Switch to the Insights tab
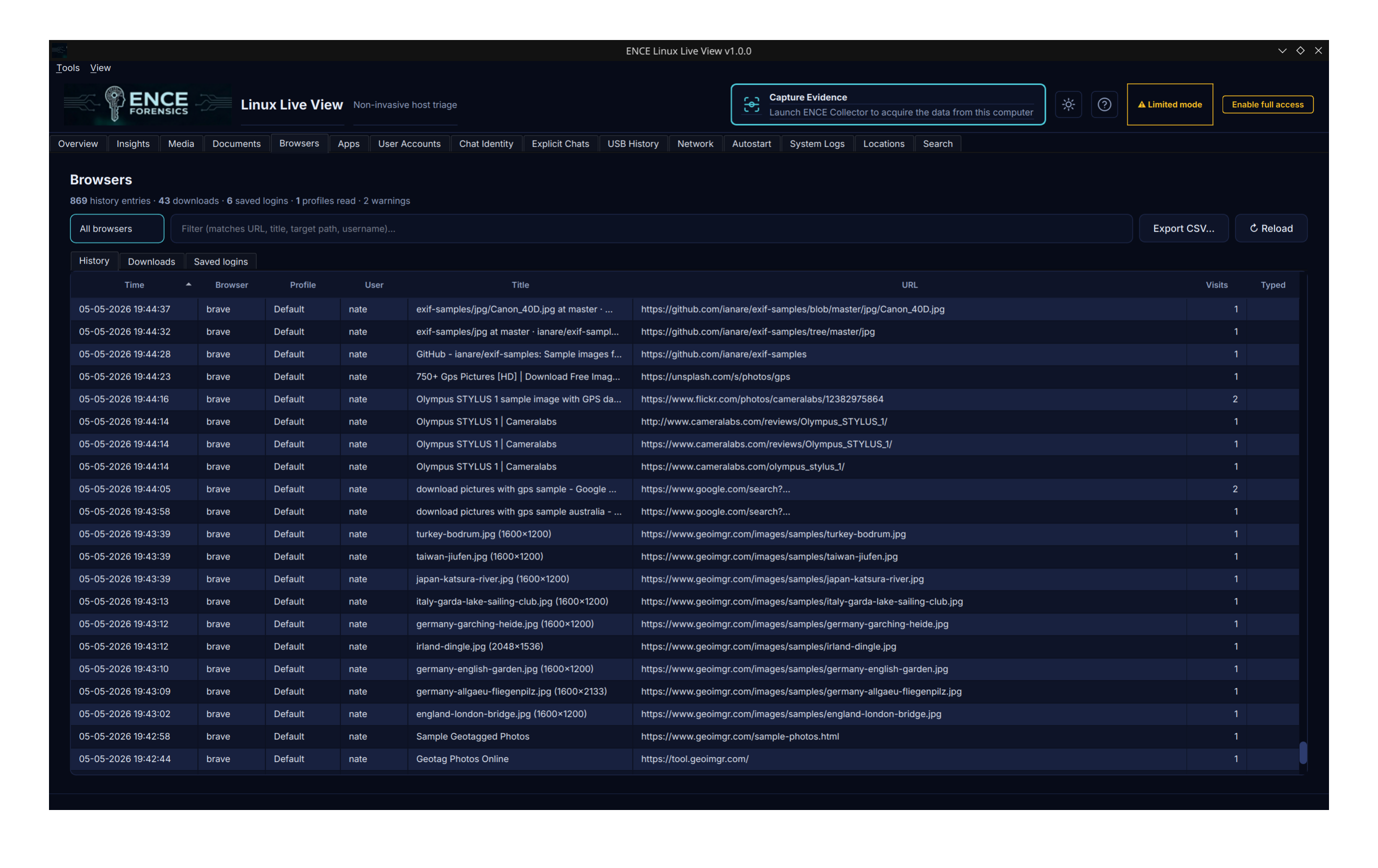1378x868 pixels. [133, 143]
